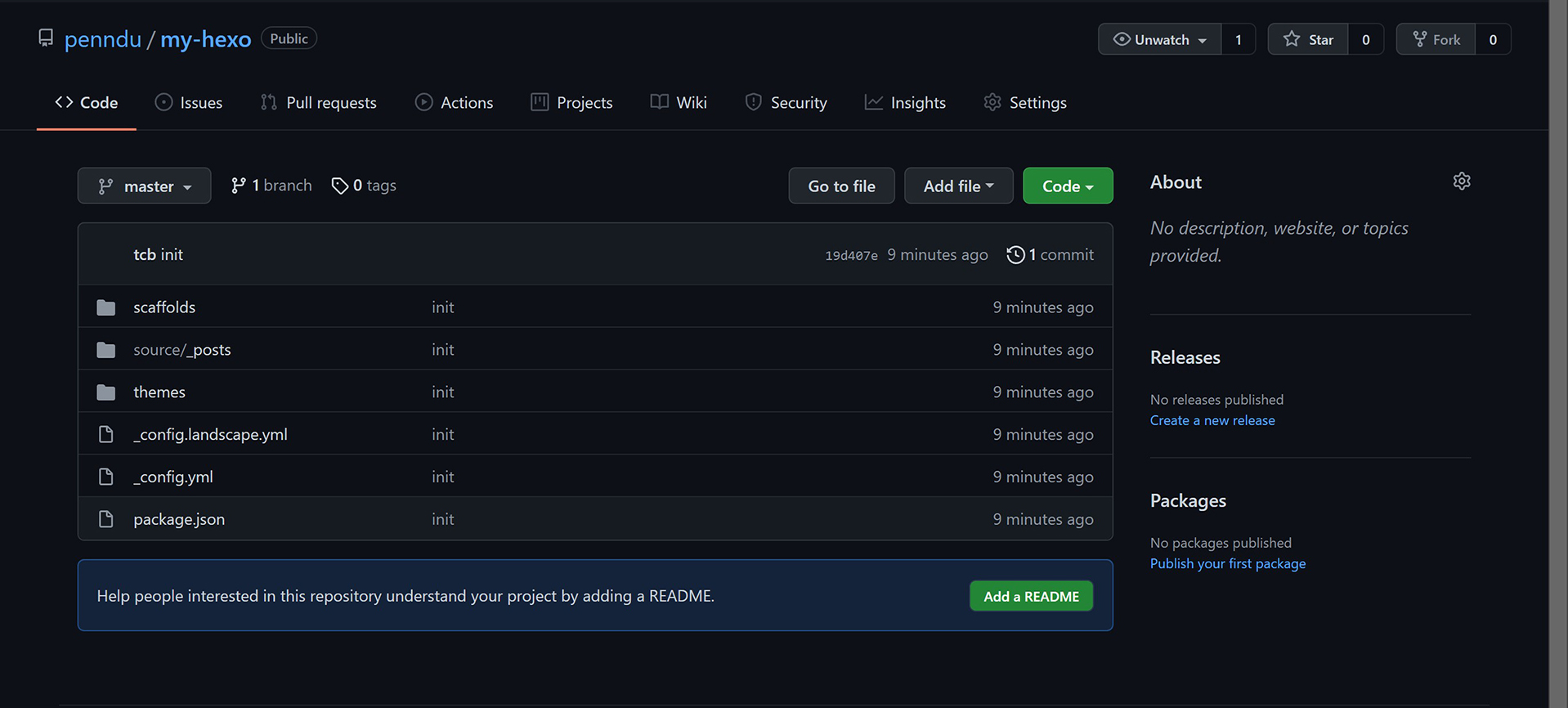Open the Security tab

point(786,102)
